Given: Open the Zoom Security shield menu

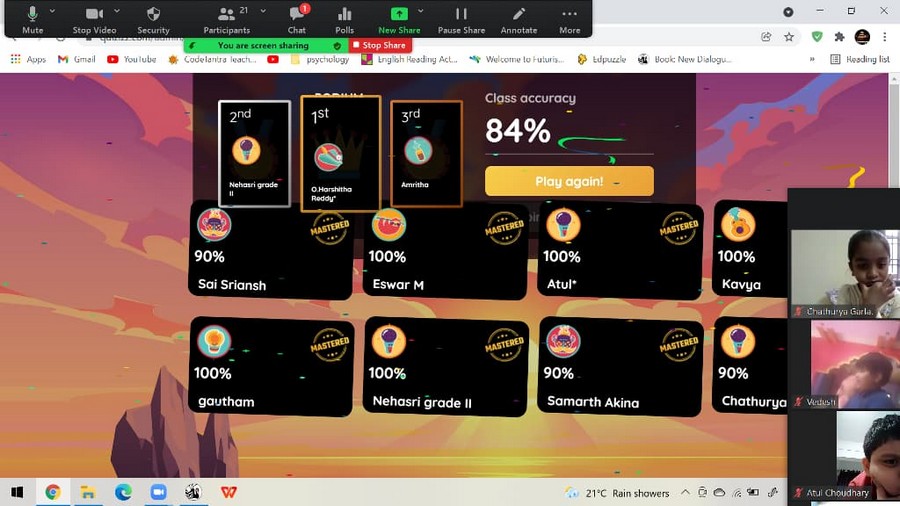Looking at the screenshot, I should pyautogui.click(x=153, y=20).
